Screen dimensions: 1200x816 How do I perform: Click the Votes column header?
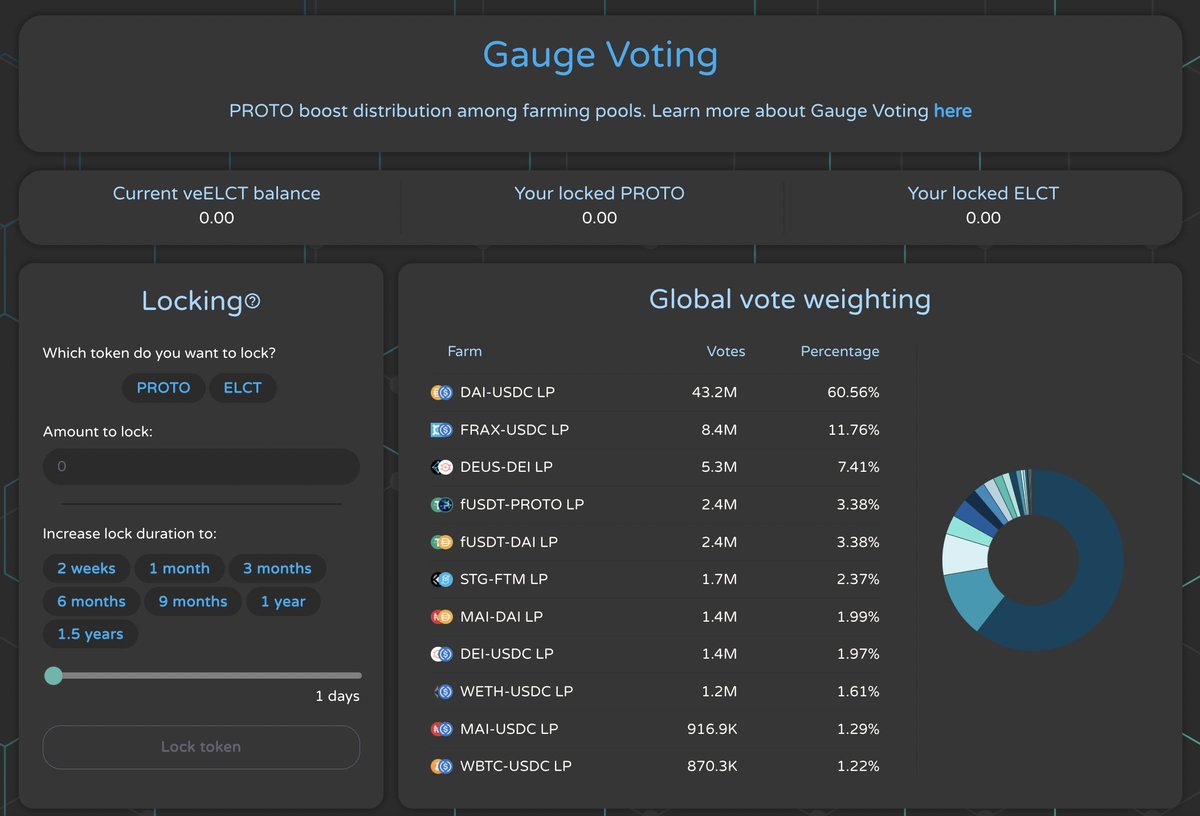tap(726, 351)
